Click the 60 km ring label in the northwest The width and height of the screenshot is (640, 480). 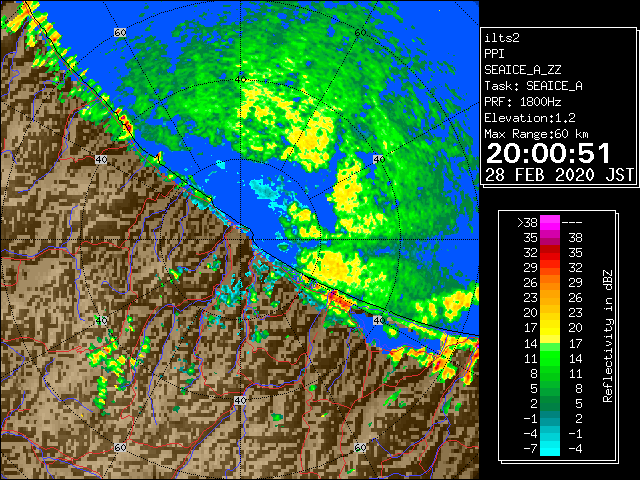[120, 33]
